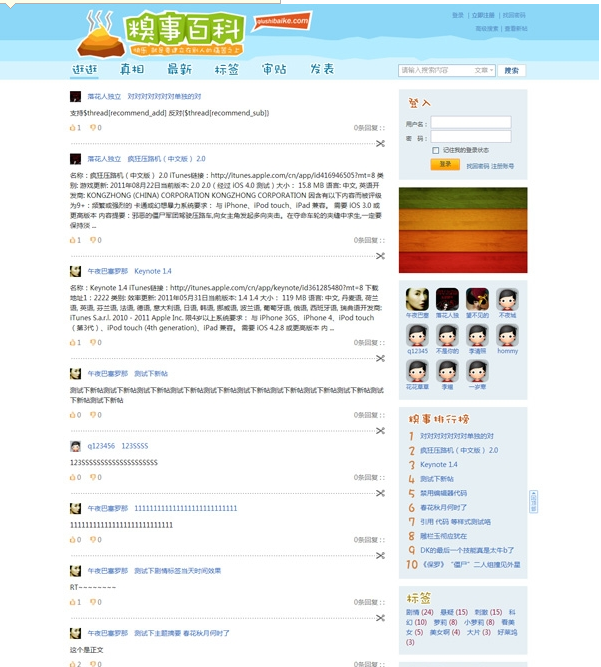Open sidebar avatar of user q12345
Screen dimensions: 601x667
417,335
